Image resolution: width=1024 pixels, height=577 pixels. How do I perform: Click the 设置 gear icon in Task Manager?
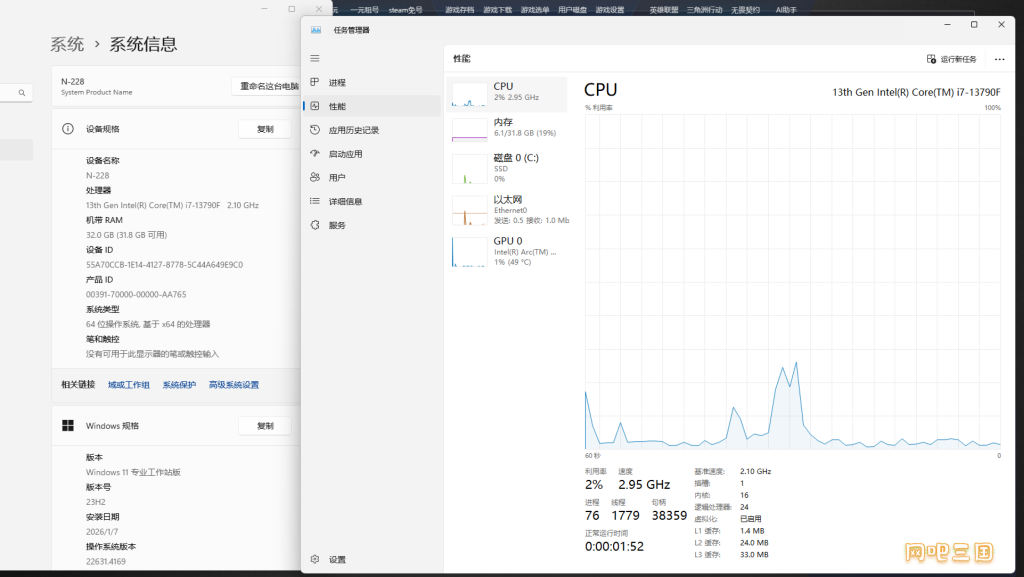tap(315, 559)
